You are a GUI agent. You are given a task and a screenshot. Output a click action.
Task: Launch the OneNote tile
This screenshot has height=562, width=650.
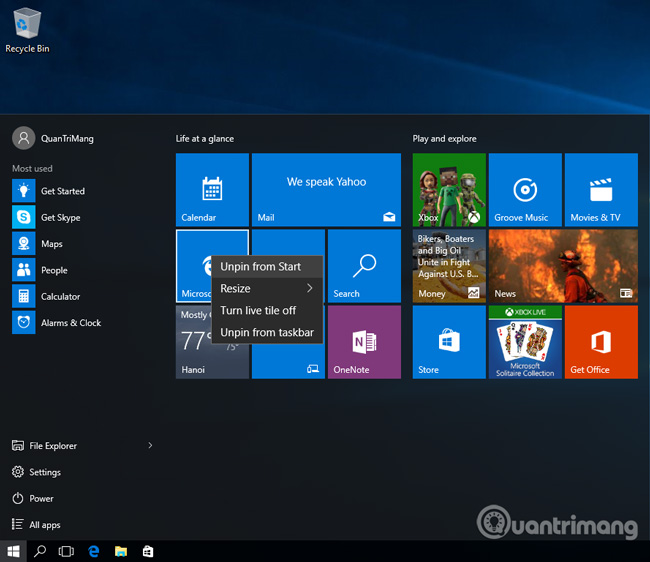(364, 342)
